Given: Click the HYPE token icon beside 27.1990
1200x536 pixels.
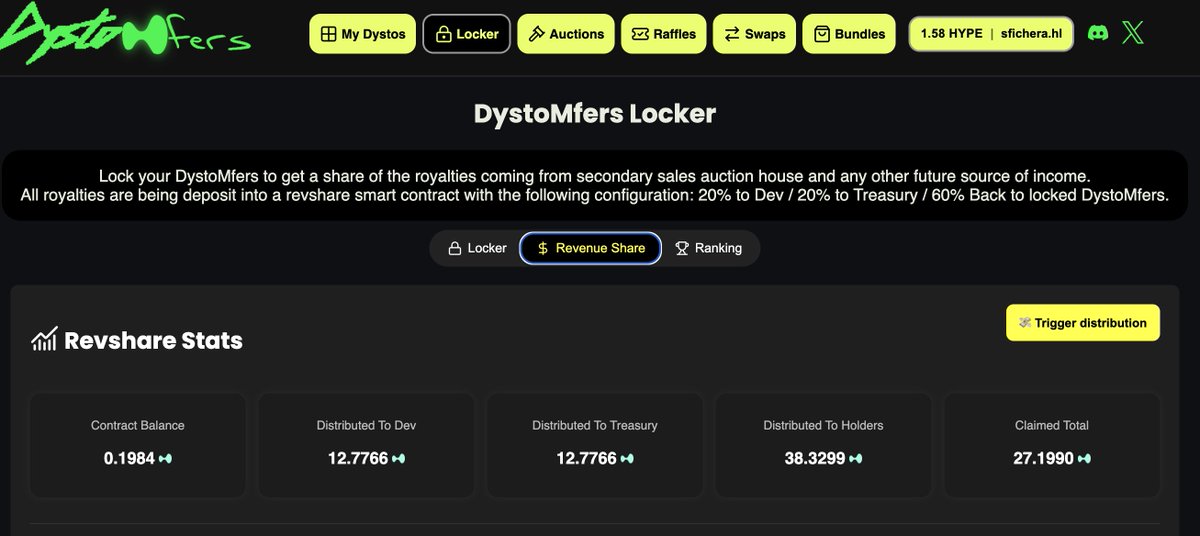Looking at the screenshot, I should [x=1084, y=459].
